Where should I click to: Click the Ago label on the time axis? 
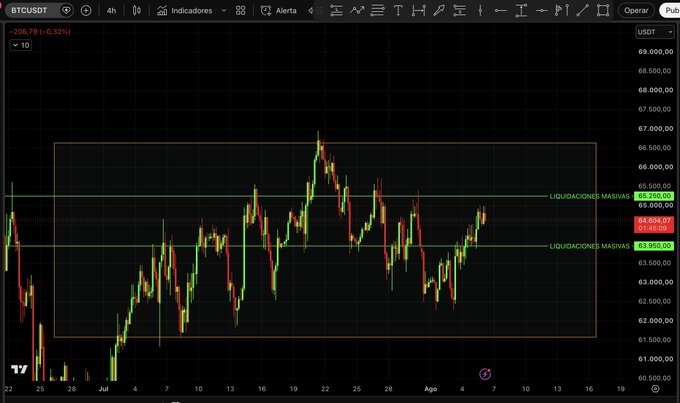[431, 389]
